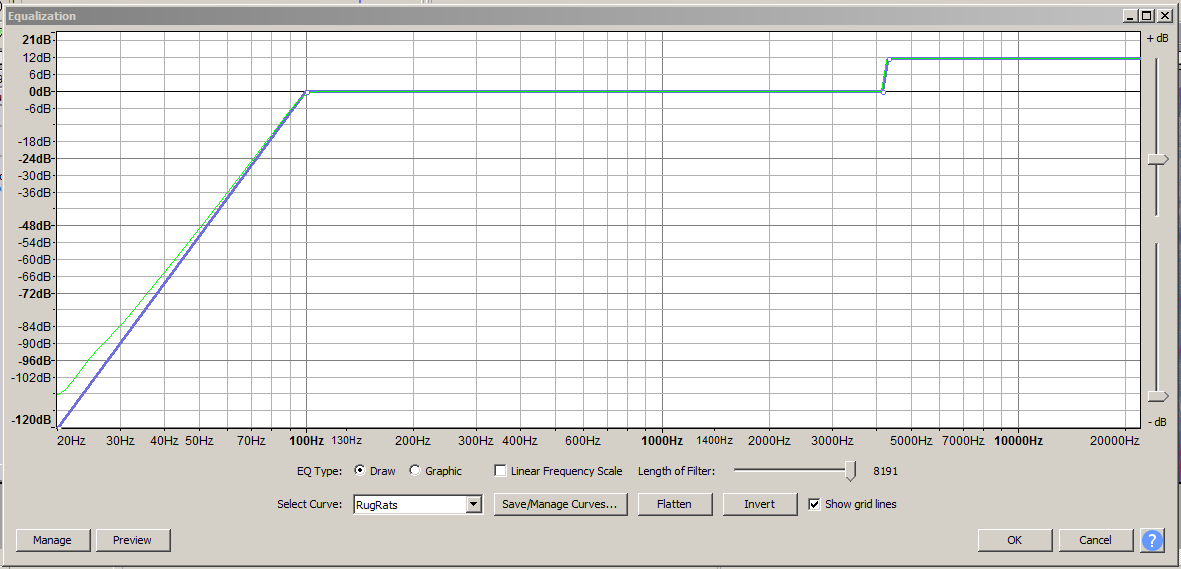Click the lower -dB vertical slider handle
The image size is (1181, 569).
coord(1157,396)
